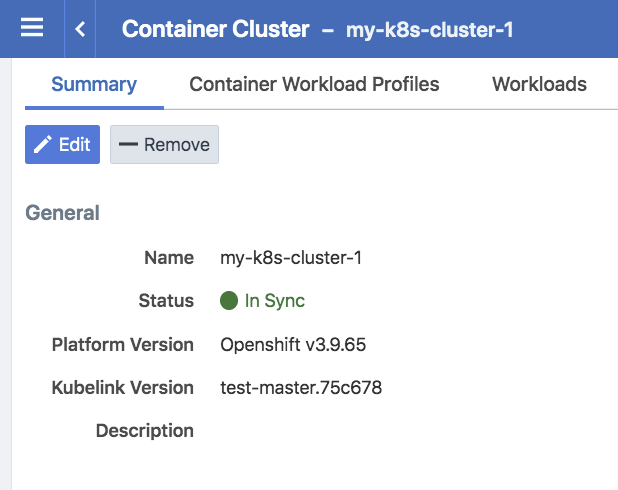The image size is (618, 490).
Task: Click the Container Cluster header title
Action: pos(215,29)
